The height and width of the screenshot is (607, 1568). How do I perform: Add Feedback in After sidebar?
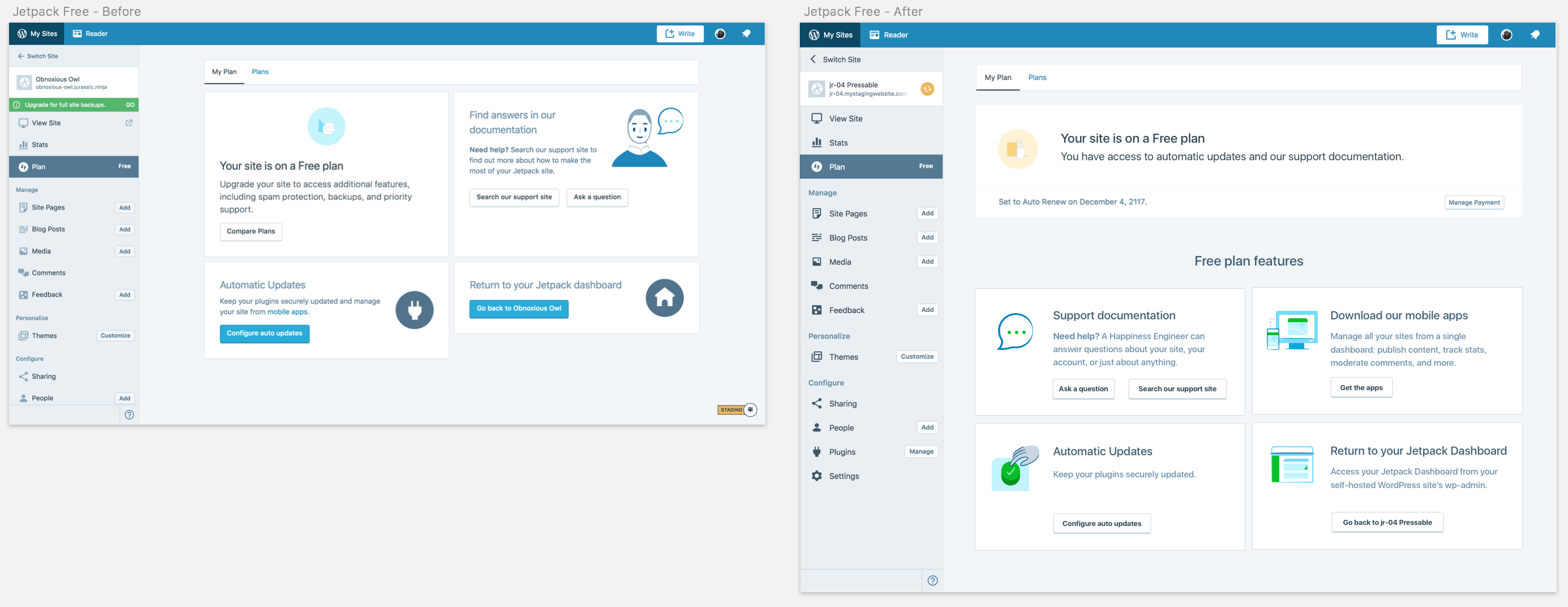(x=927, y=310)
